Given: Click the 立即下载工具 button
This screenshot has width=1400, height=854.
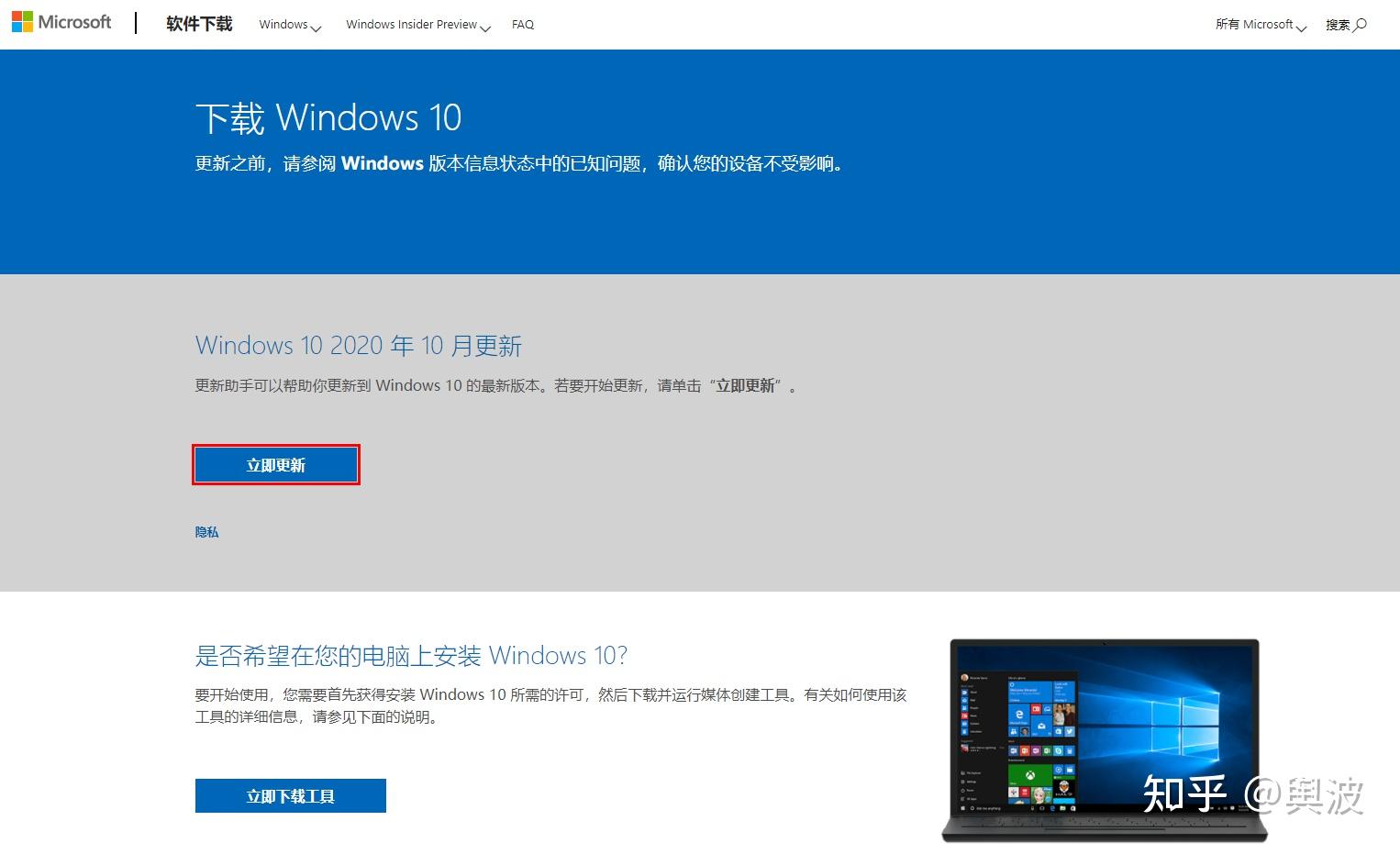Looking at the screenshot, I should pos(291,796).
